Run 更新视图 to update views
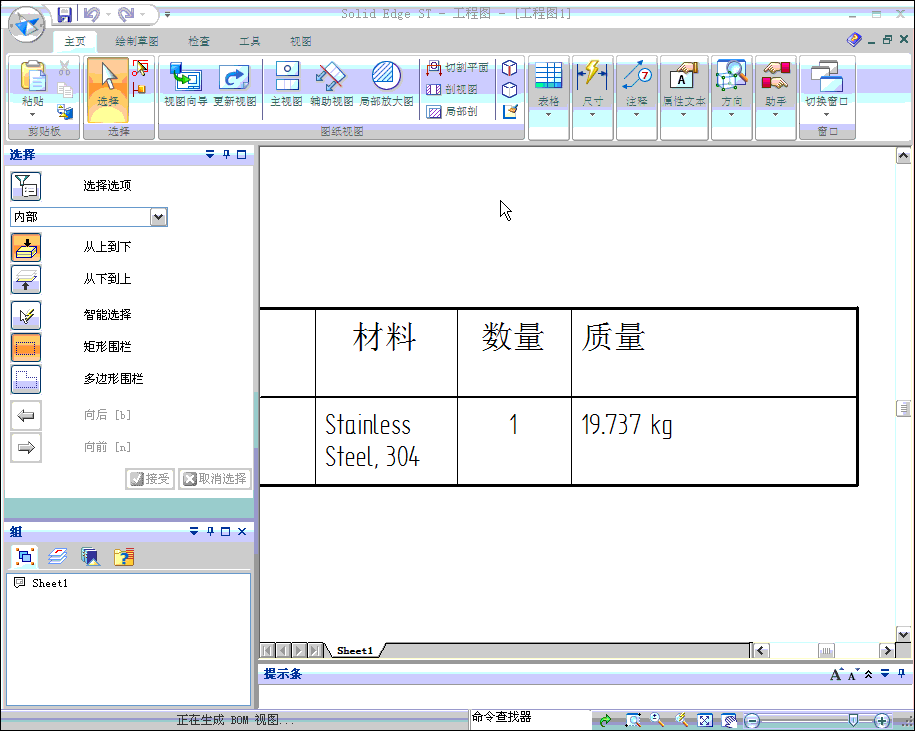The height and width of the screenshot is (731, 915). click(235, 85)
